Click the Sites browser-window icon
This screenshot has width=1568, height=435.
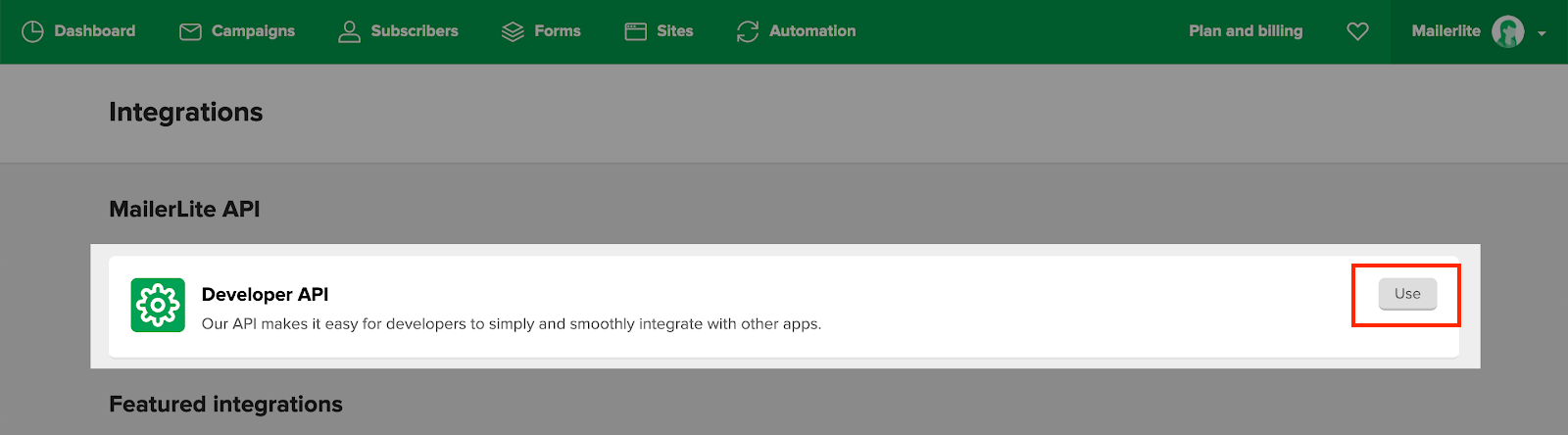(x=636, y=31)
